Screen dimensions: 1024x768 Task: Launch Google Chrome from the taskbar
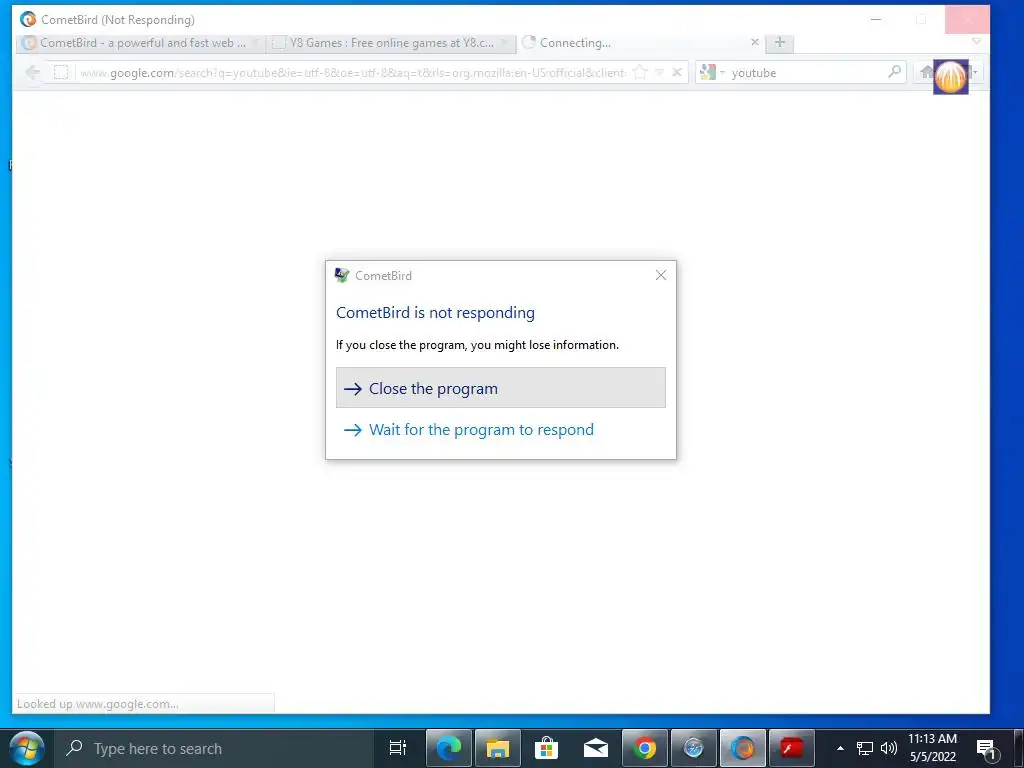pos(645,748)
